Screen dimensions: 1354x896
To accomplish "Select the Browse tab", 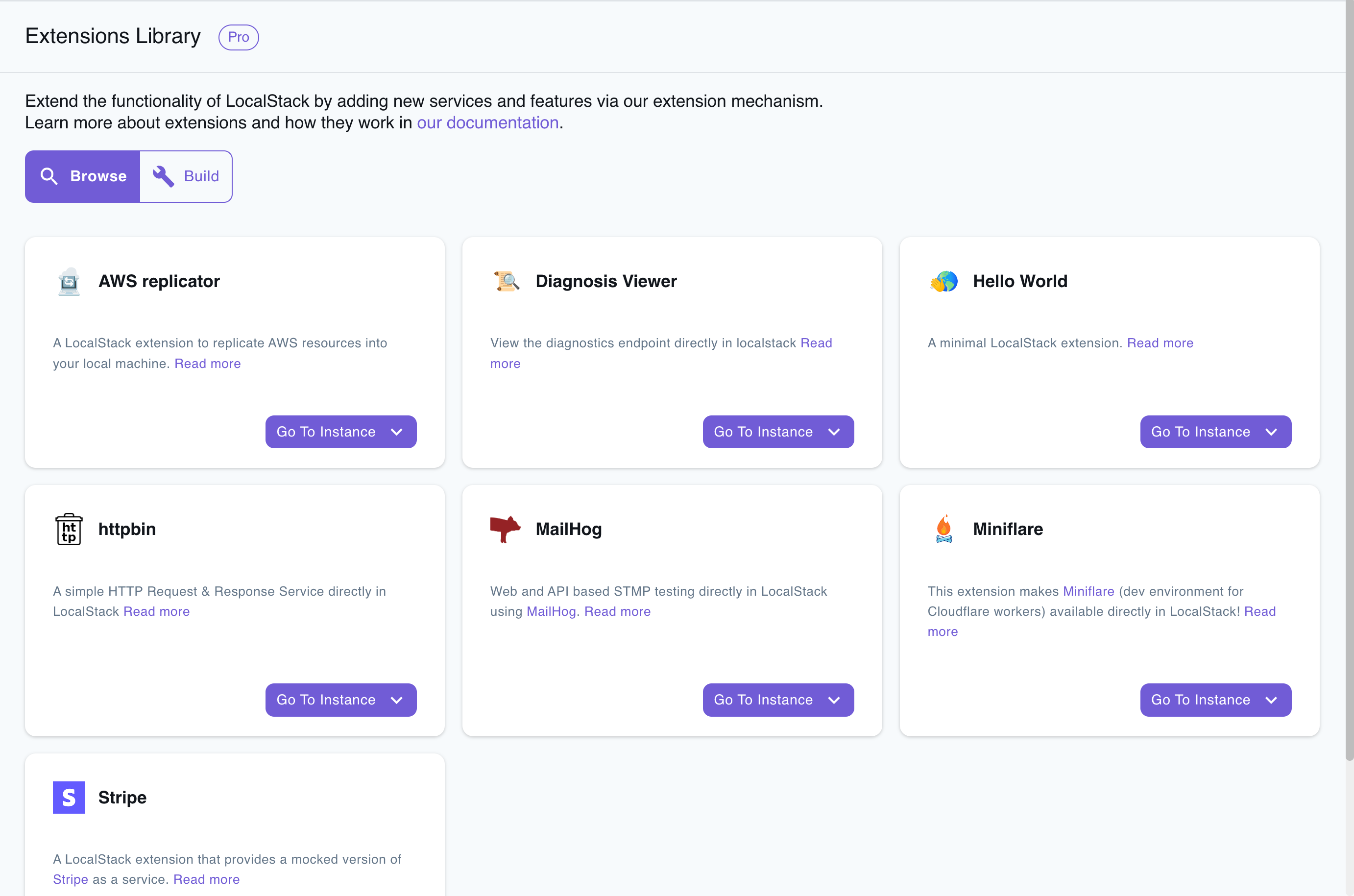I will coord(82,176).
